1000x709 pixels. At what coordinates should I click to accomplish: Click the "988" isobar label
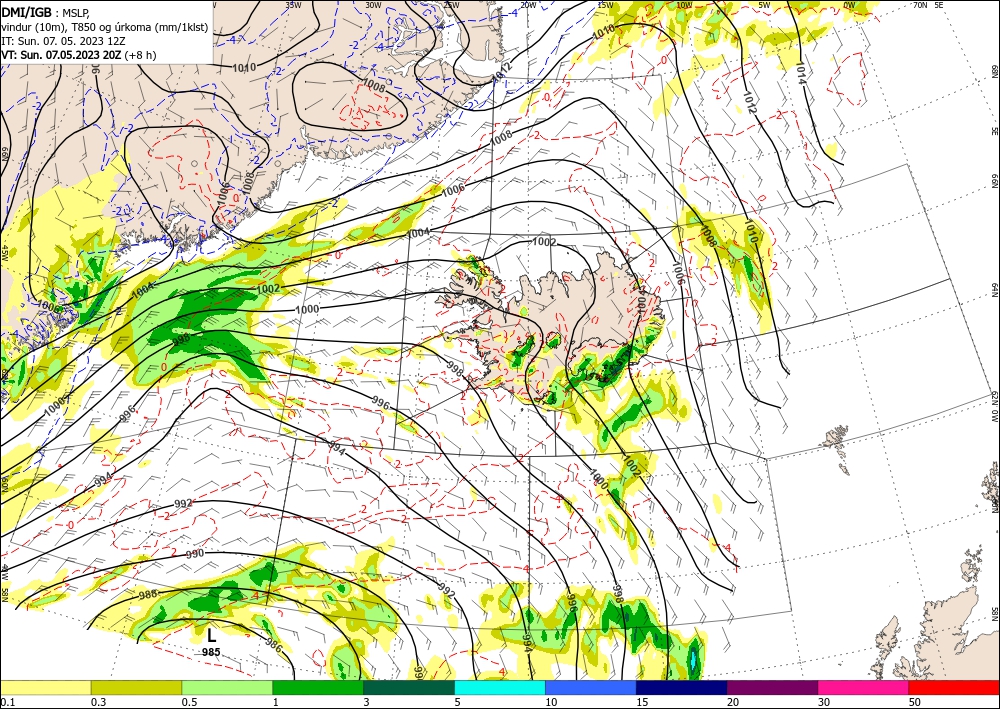(148, 595)
